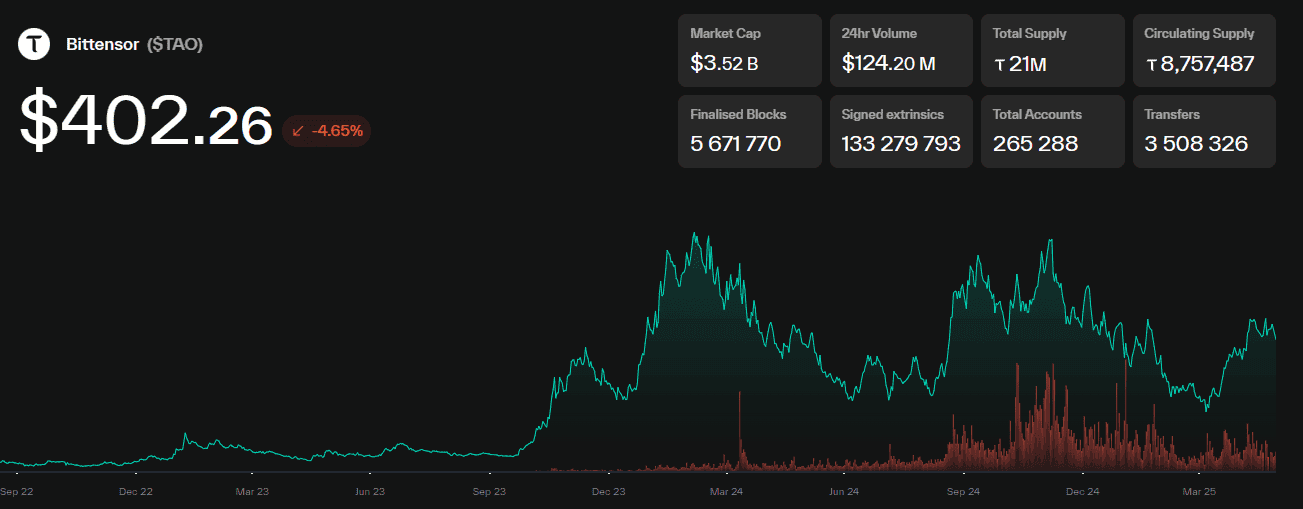
Task: Open the 24hr Volume stat card
Action: 901,50
